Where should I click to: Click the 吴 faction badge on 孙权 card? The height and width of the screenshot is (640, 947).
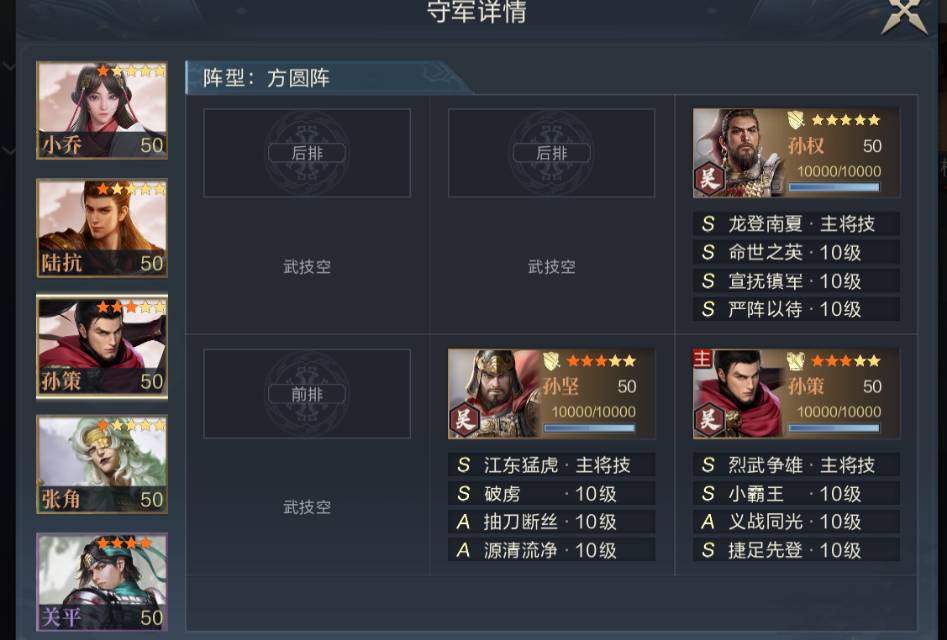709,179
